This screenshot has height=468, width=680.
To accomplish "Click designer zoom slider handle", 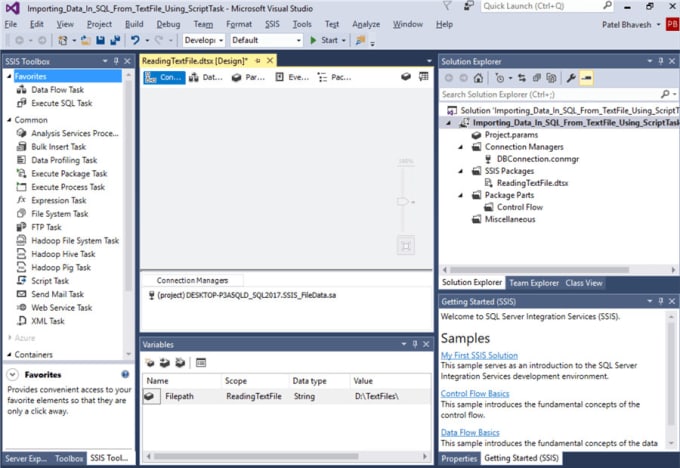I will coord(403,202).
